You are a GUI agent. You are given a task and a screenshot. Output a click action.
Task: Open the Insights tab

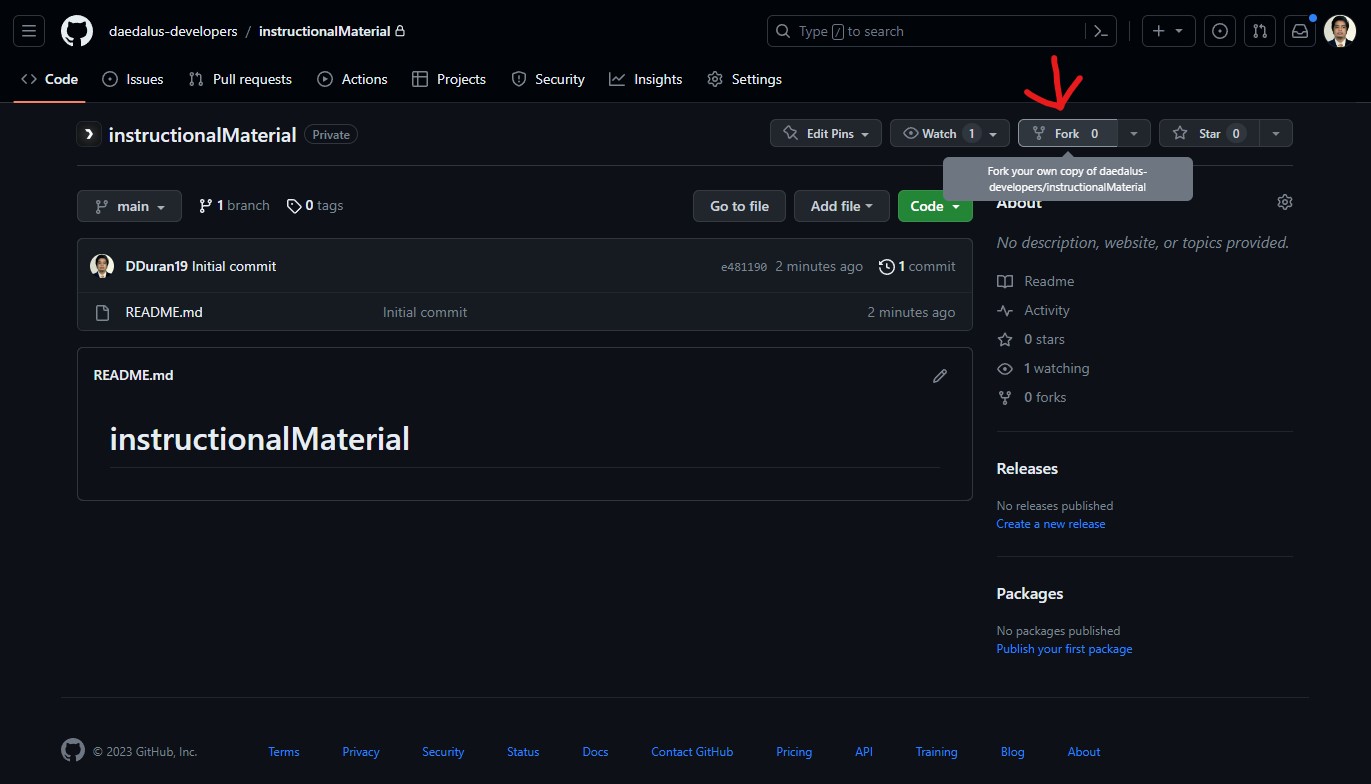coord(645,79)
